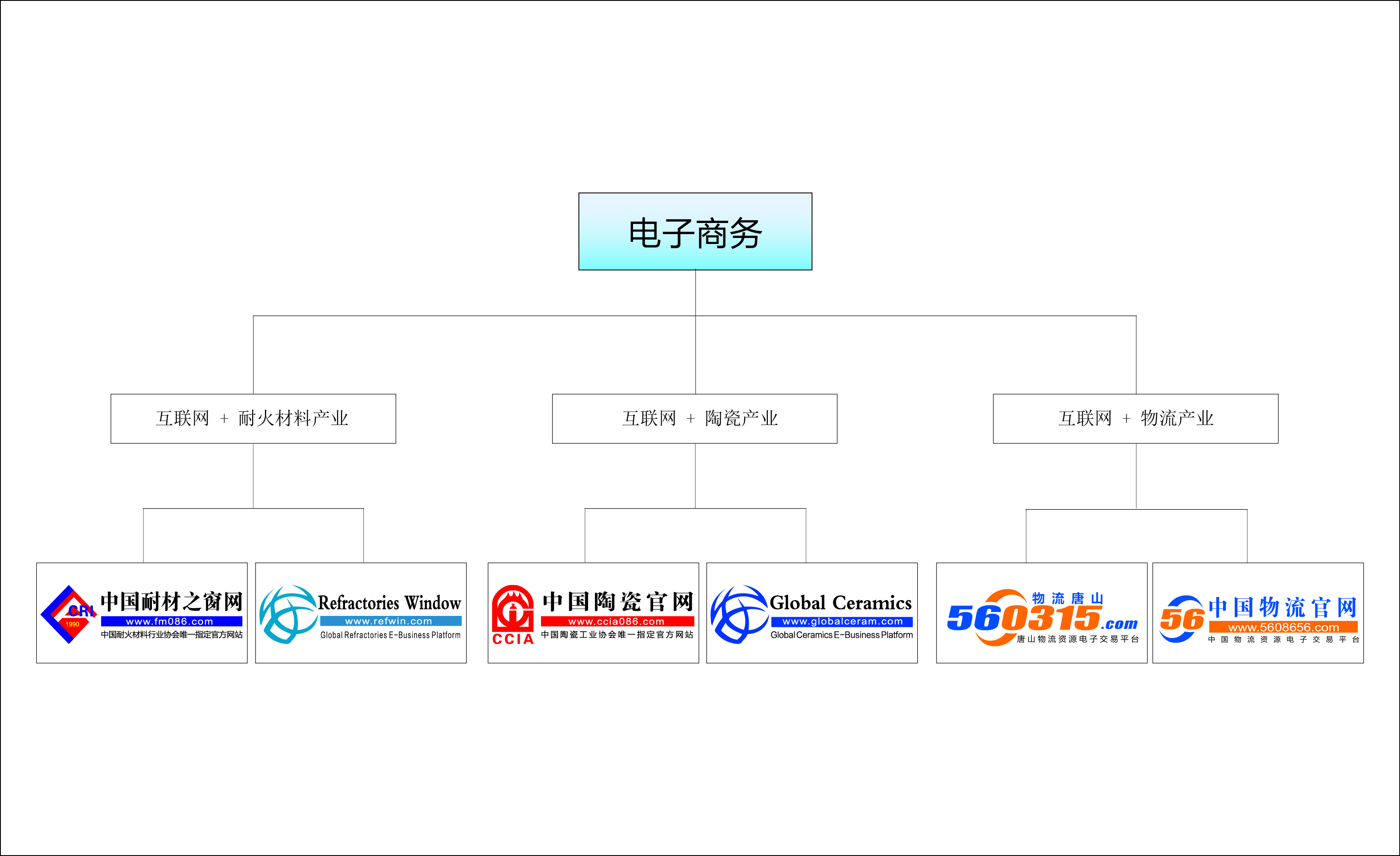Image resolution: width=1400 pixels, height=856 pixels.
Task: Click the 中国耐材之窗网 title text
Action: [172, 601]
